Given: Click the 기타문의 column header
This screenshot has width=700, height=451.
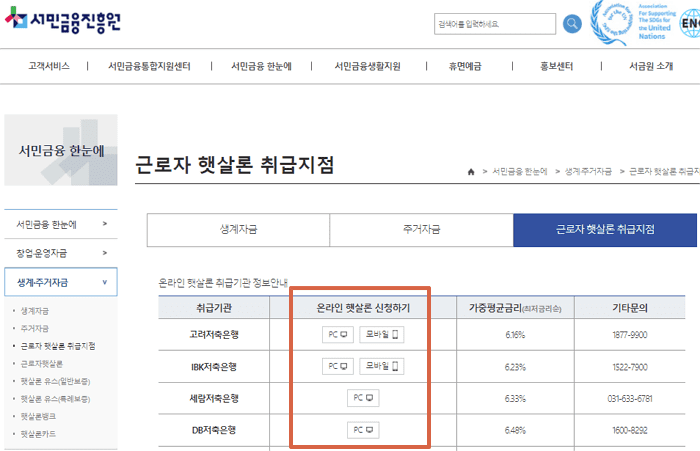Looking at the screenshot, I should pos(630,308).
